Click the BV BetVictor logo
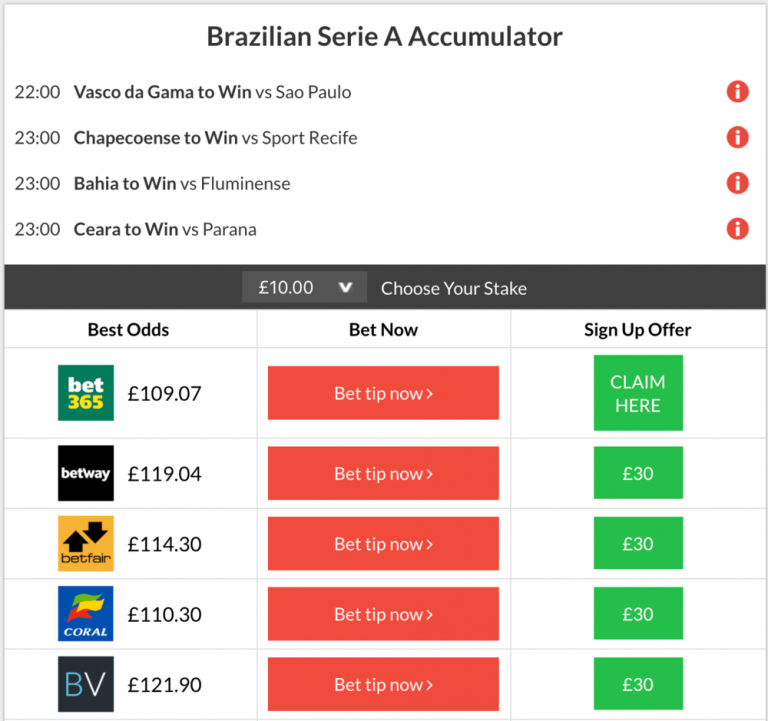 [86, 684]
